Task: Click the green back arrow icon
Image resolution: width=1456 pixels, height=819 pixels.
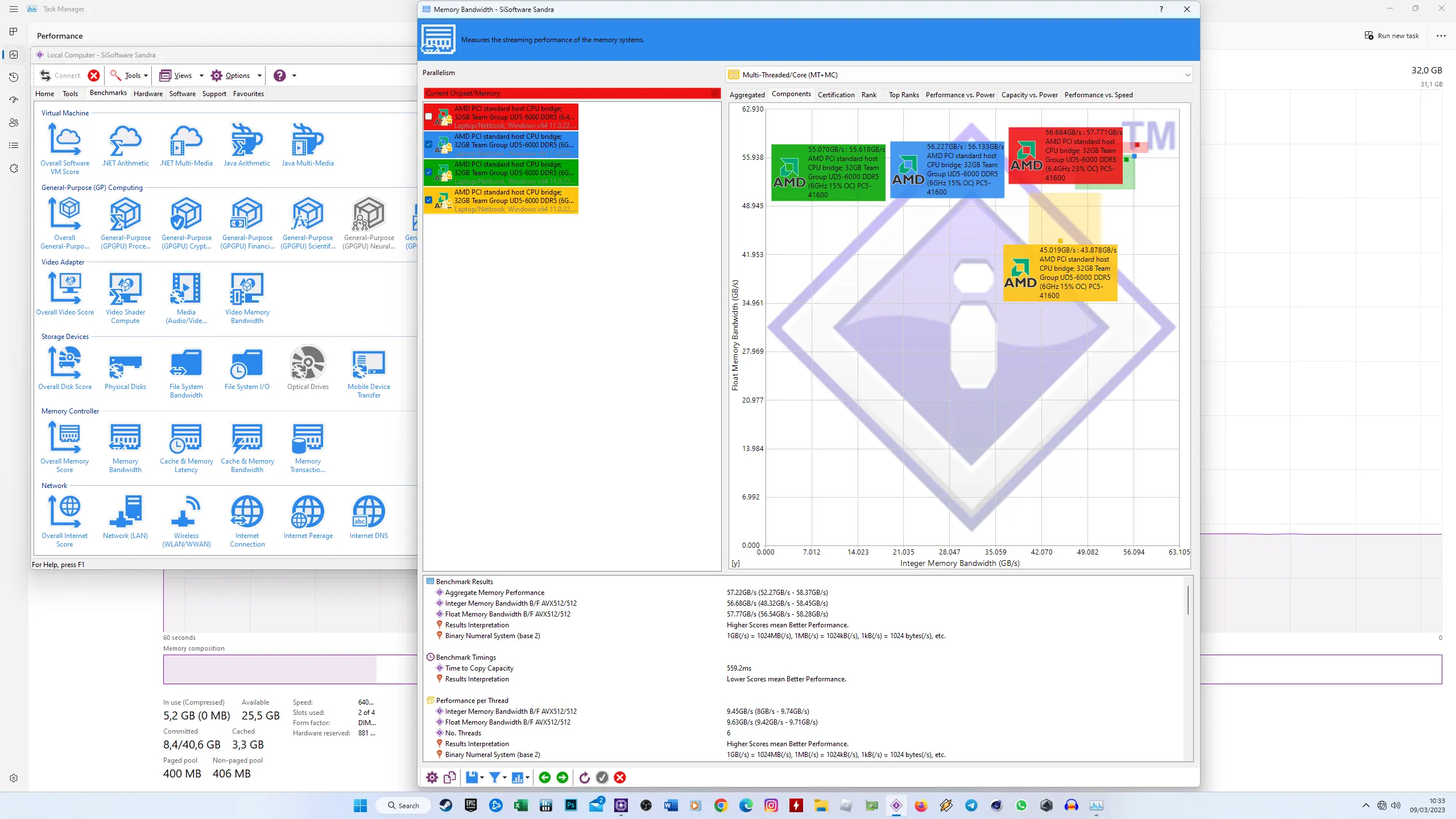Action: pos(544,777)
